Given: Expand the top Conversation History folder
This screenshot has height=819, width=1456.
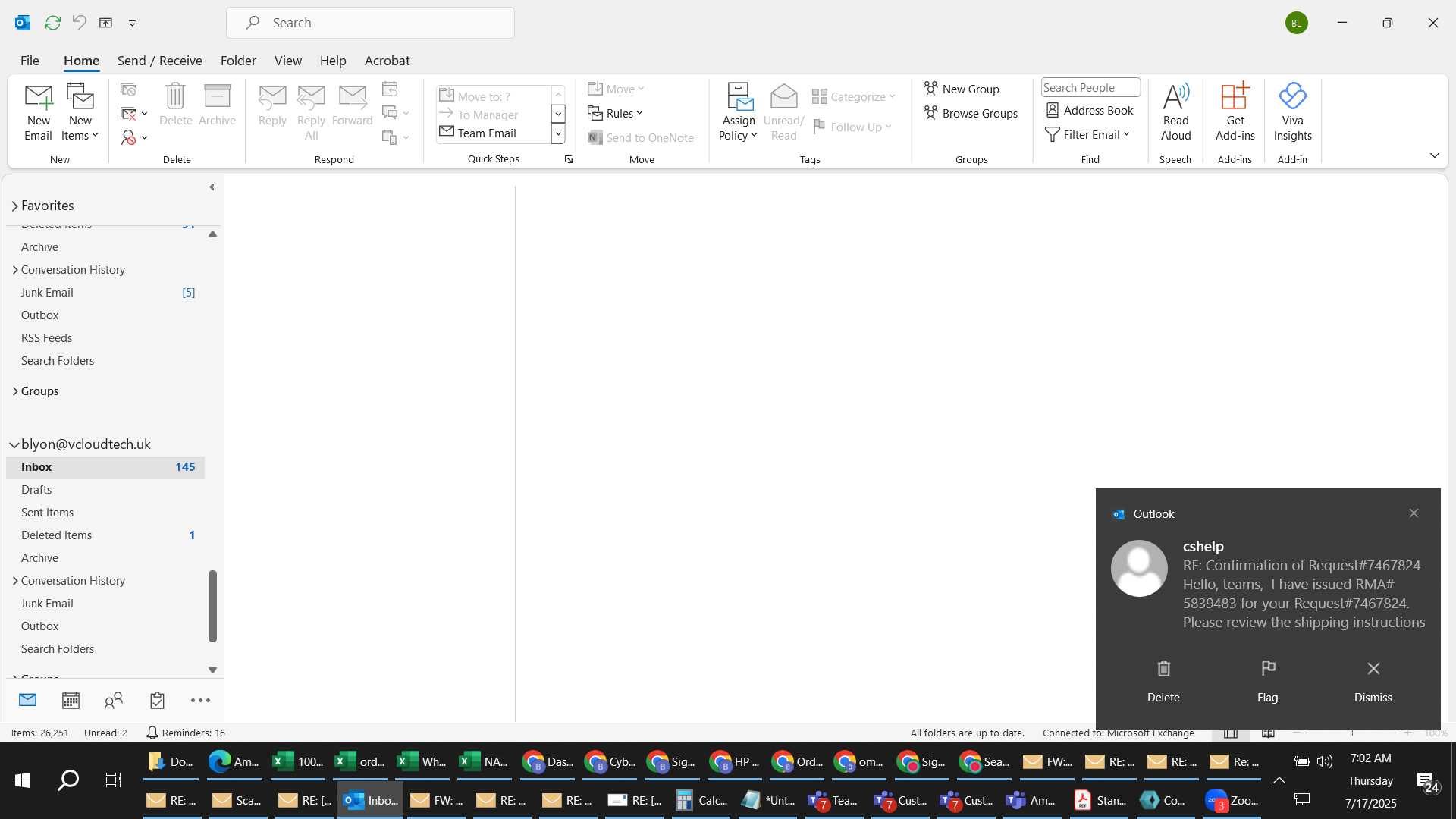Looking at the screenshot, I should [15, 270].
